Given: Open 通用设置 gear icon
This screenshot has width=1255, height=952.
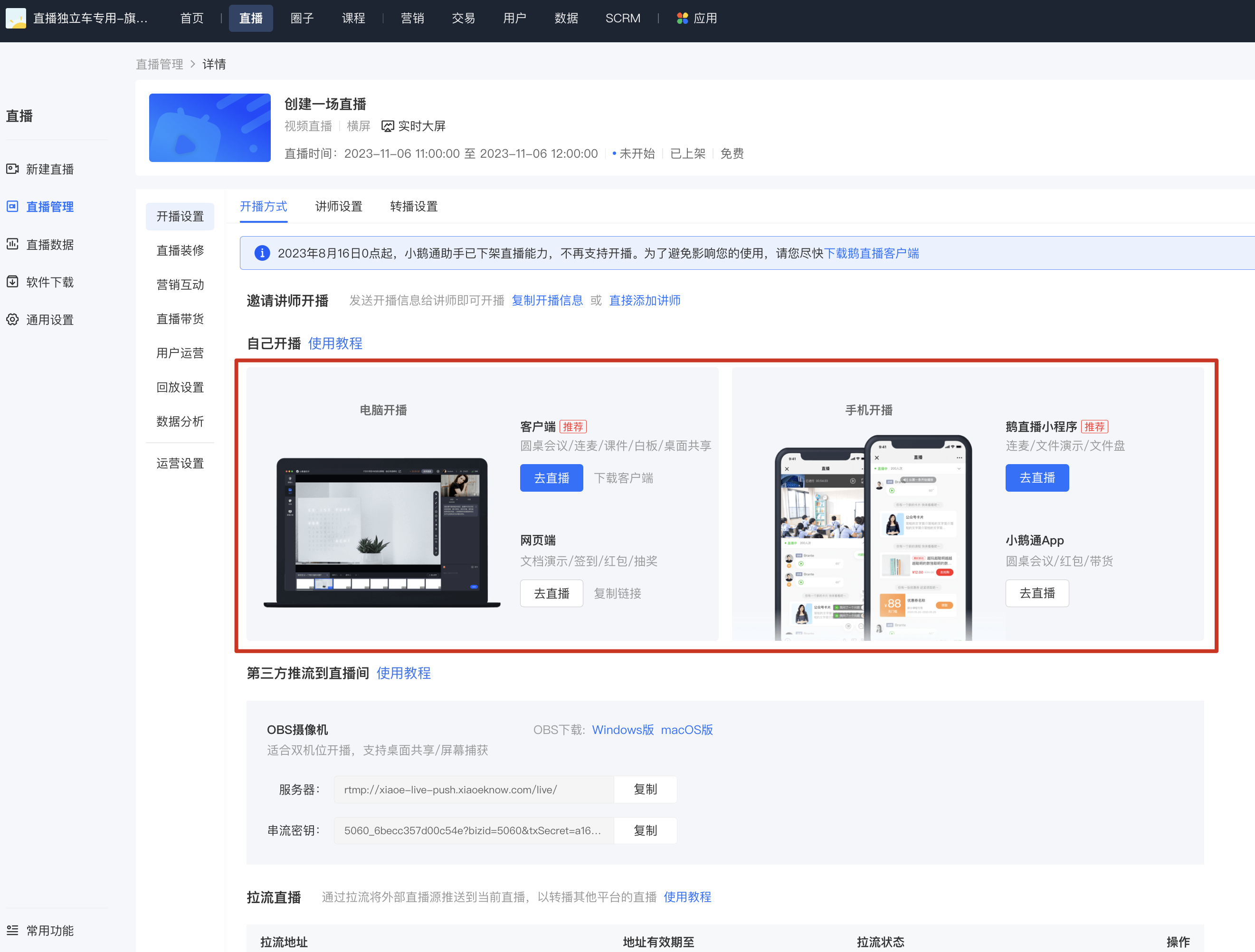Looking at the screenshot, I should tap(12, 319).
